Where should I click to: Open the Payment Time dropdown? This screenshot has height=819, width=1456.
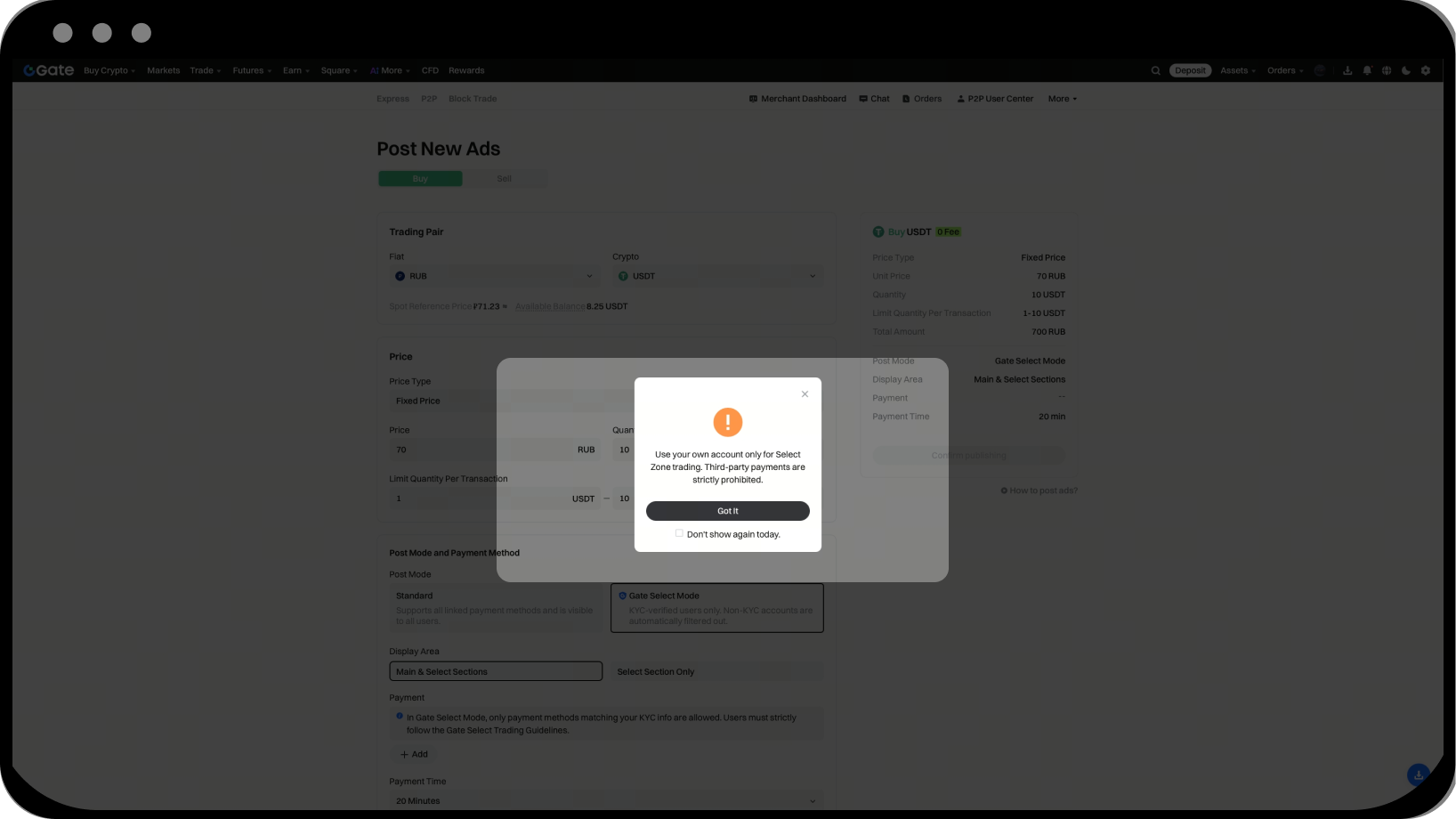tap(606, 800)
